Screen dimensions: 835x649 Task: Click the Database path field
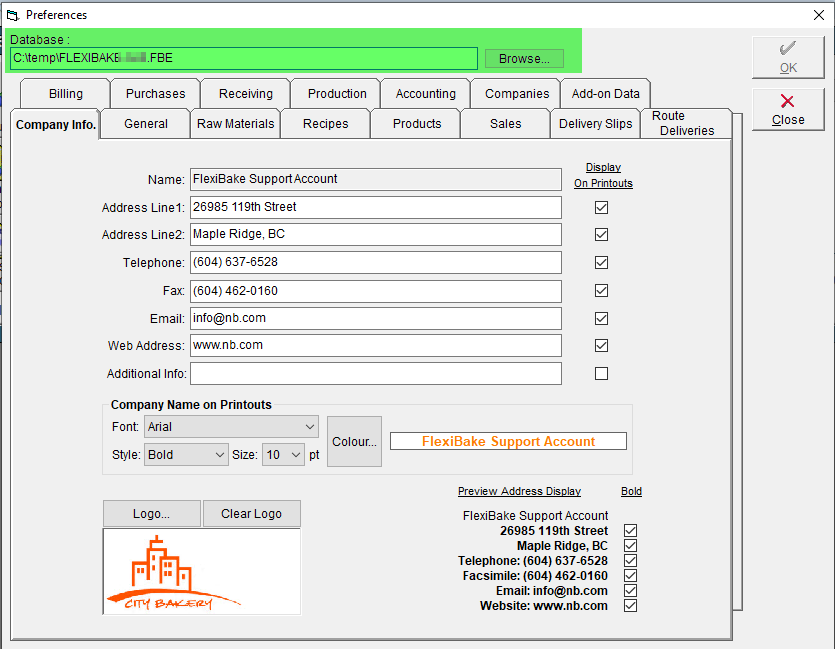pyautogui.click(x=243, y=58)
